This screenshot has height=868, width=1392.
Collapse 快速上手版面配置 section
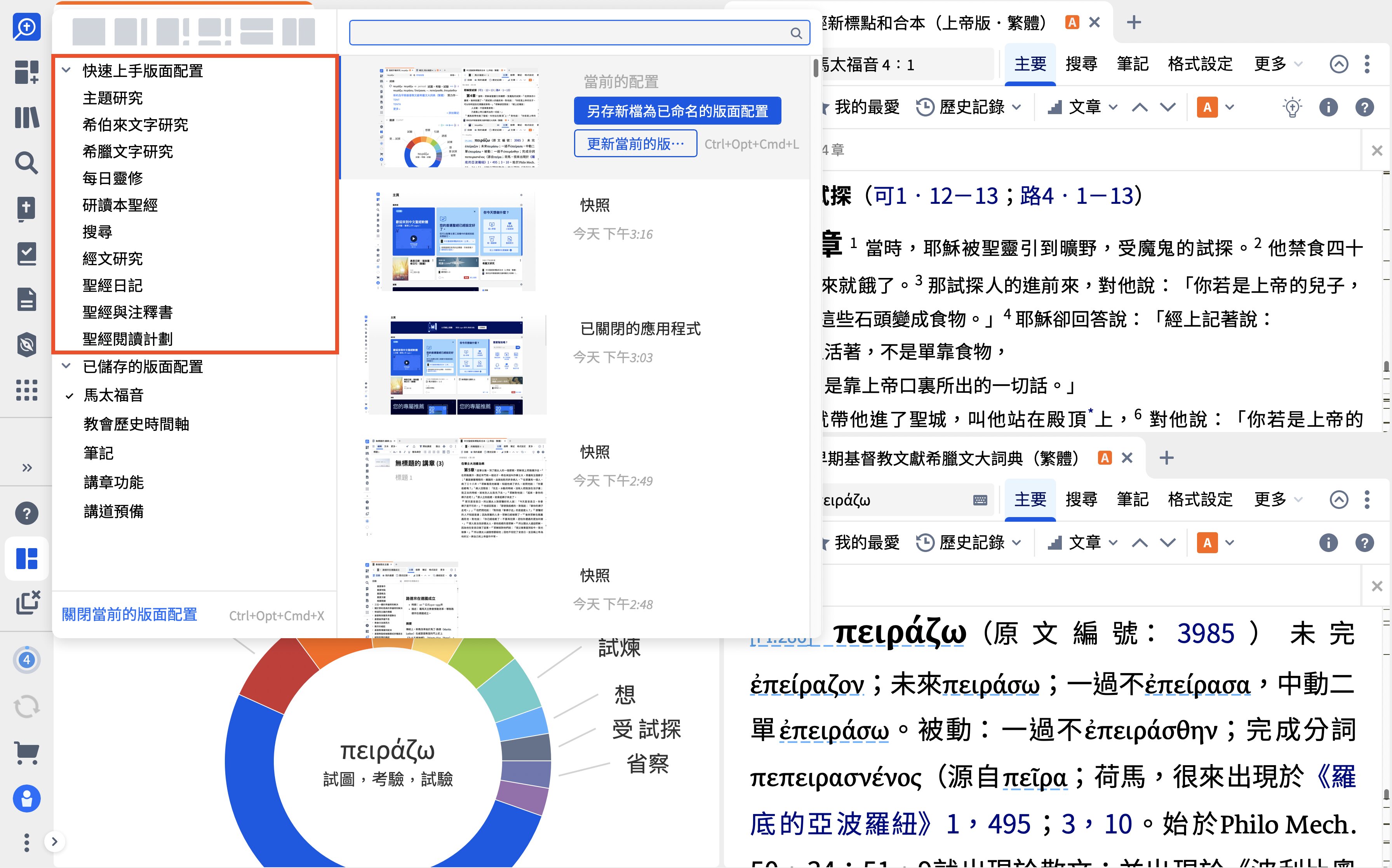66,70
